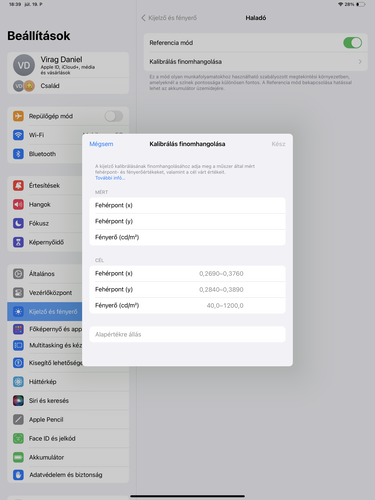Tap the Wi-Fi status bar indicator
Image resolution: width=375 pixels, height=500 pixels.
pos(340,4)
